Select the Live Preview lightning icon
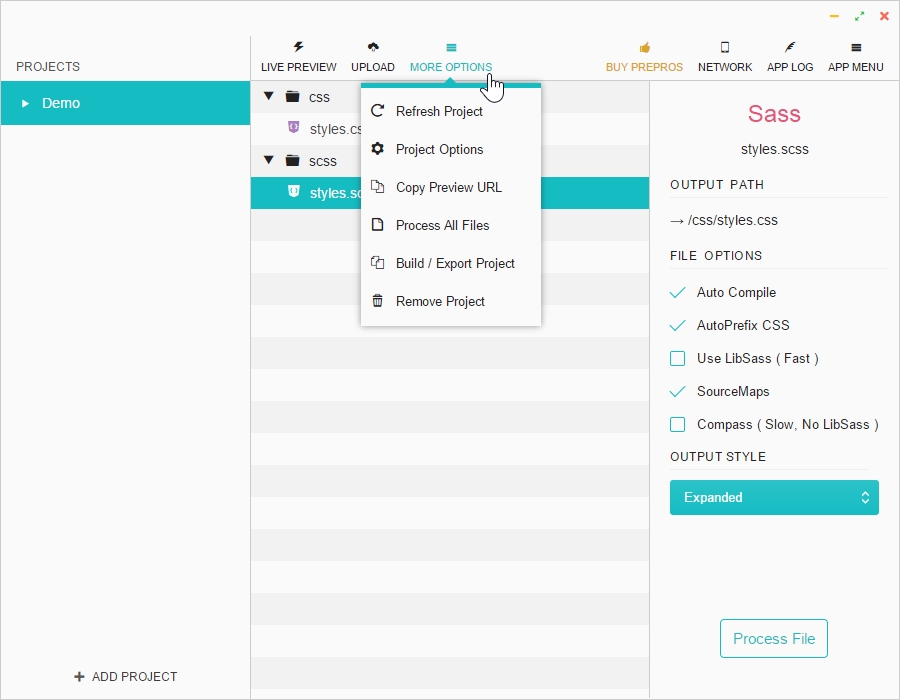 coord(298,46)
